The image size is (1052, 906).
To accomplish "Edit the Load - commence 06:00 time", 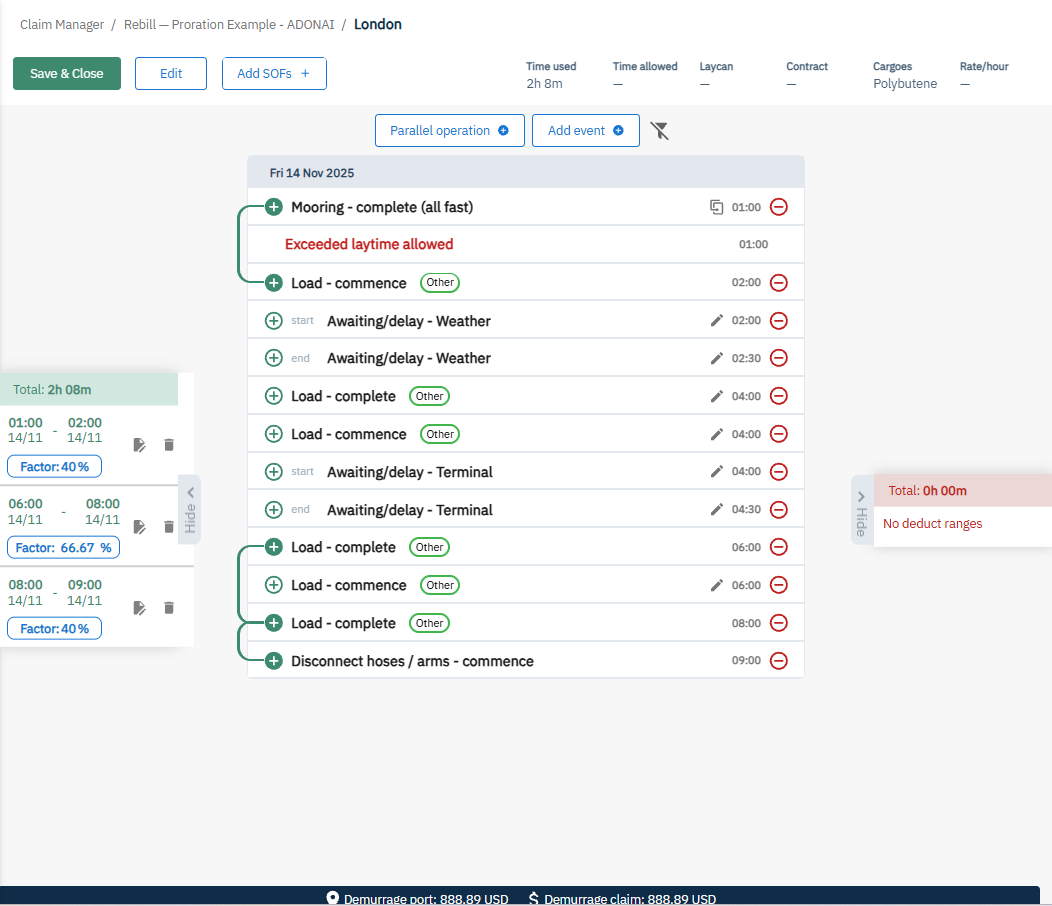I will coord(717,585).
